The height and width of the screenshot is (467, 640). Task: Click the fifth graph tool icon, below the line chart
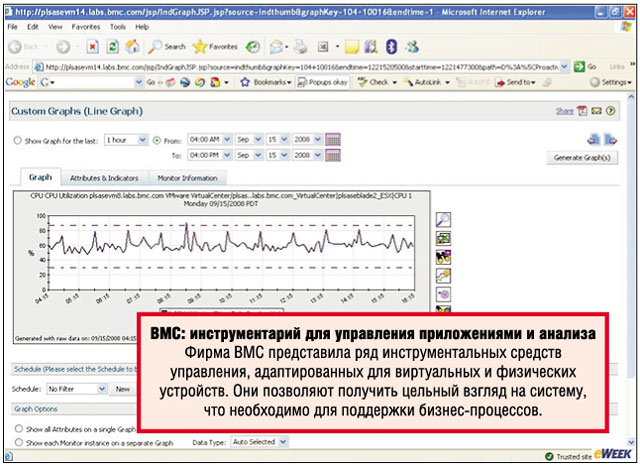(443, 294)
